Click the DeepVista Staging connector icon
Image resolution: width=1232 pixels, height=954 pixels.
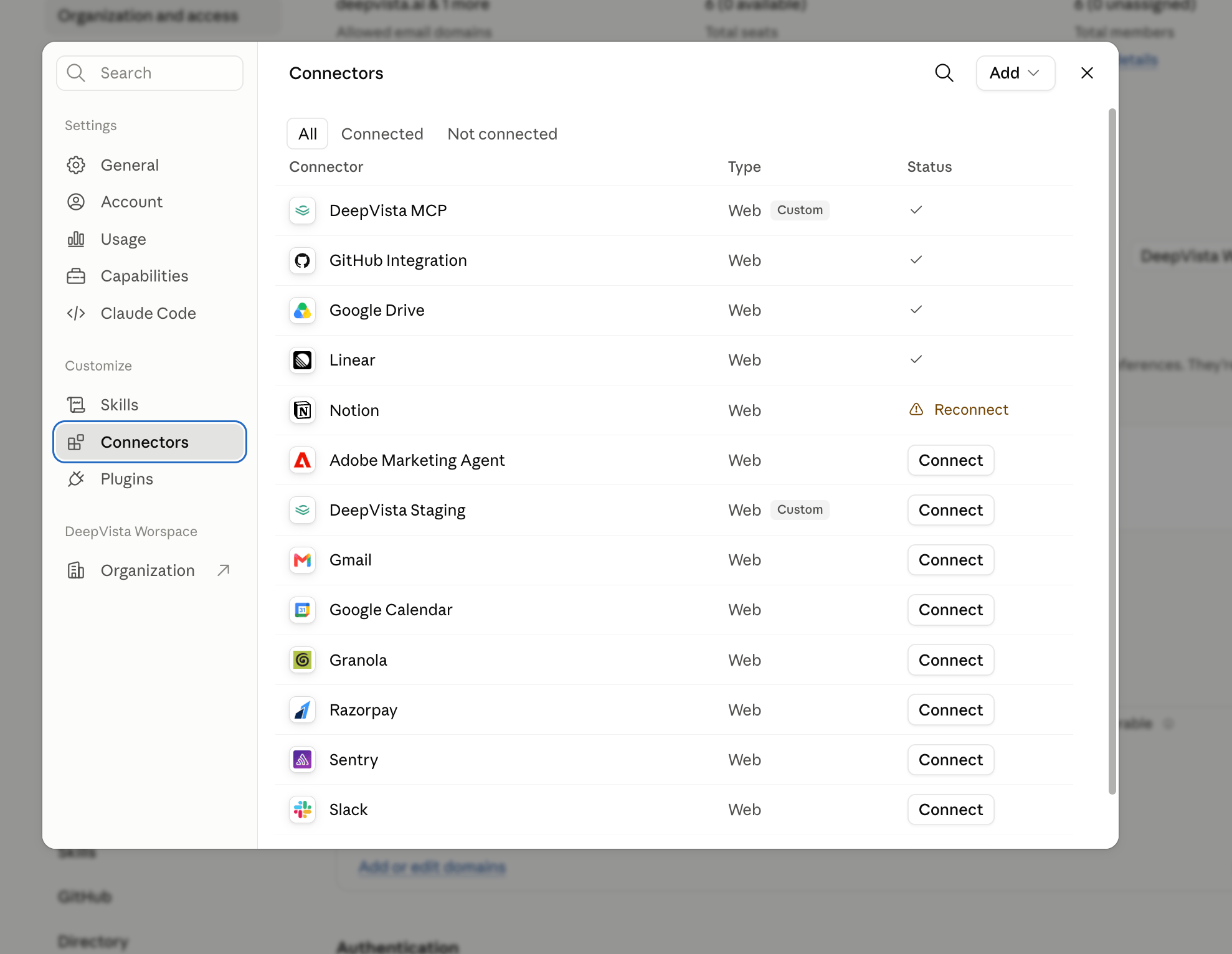pyautogui.click(x=303, y=510)
